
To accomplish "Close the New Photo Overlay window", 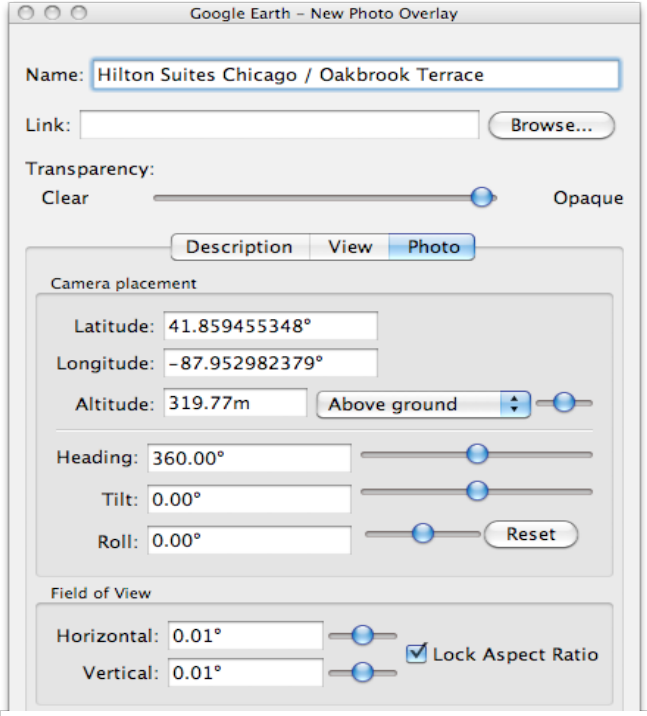I will [x=26, y=13].
